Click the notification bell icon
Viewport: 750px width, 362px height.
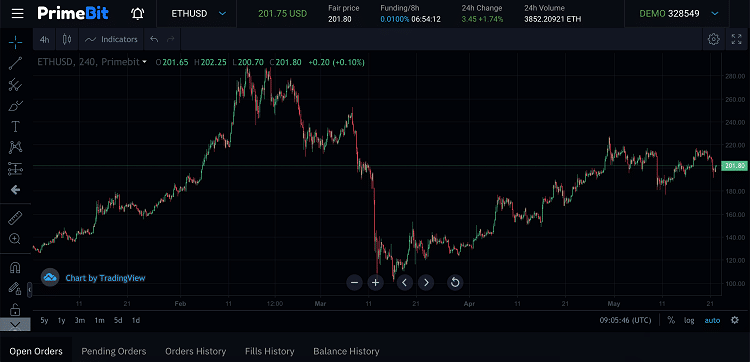click(137, 13)
